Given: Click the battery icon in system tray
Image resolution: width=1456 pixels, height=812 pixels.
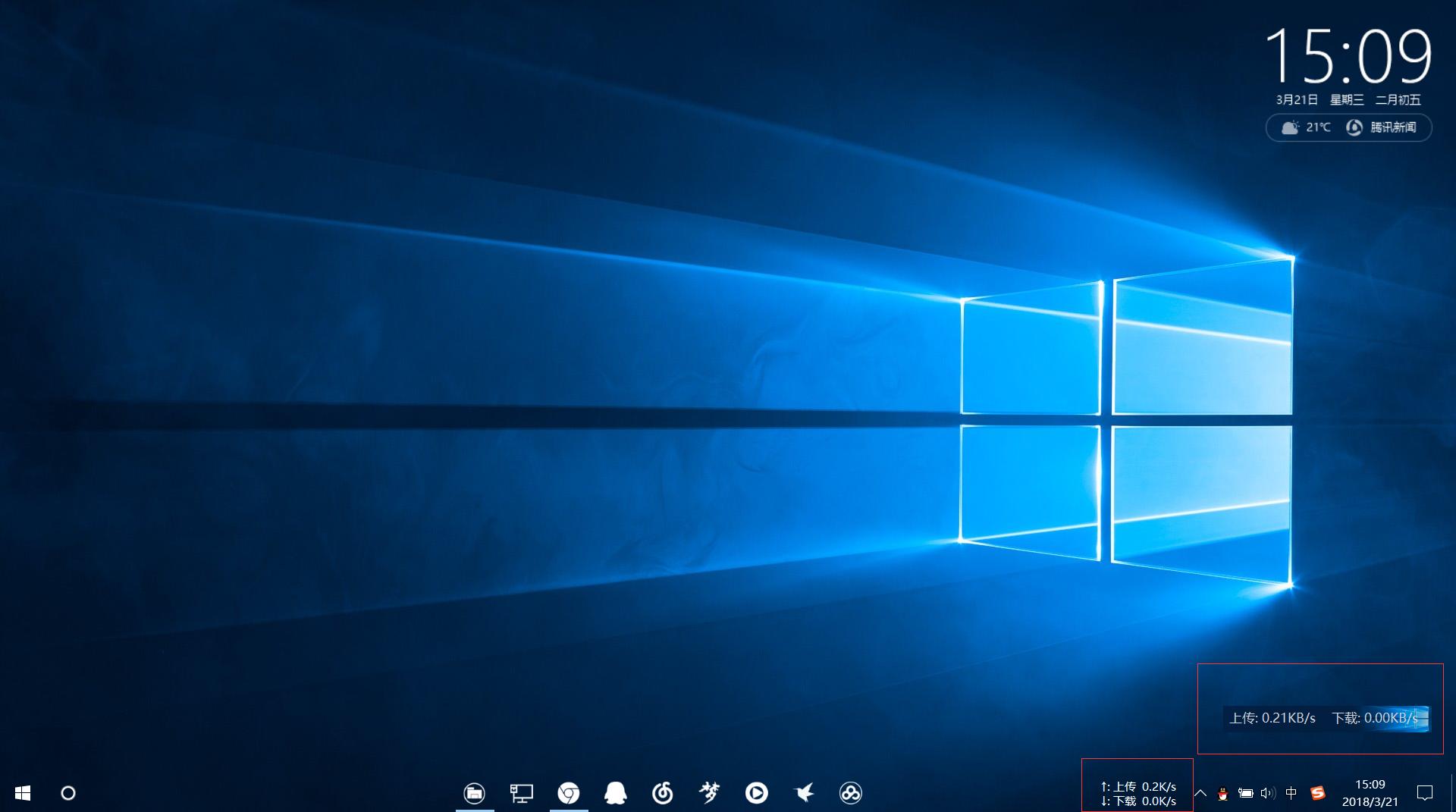Looking at the screenshot, I should coord(1245,793).
